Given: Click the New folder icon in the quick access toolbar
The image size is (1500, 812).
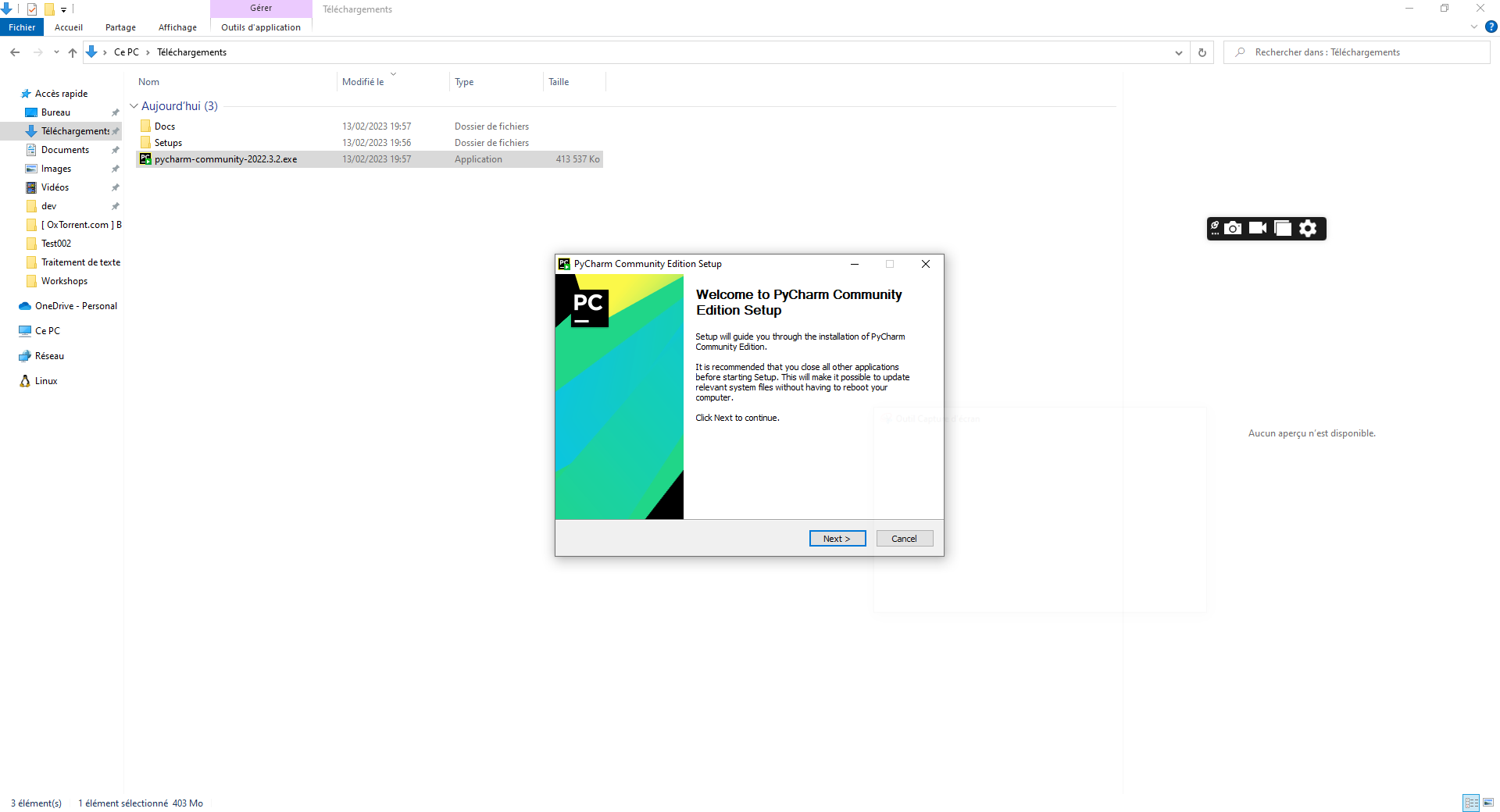Looking at the screenshot, I should 49,9.
